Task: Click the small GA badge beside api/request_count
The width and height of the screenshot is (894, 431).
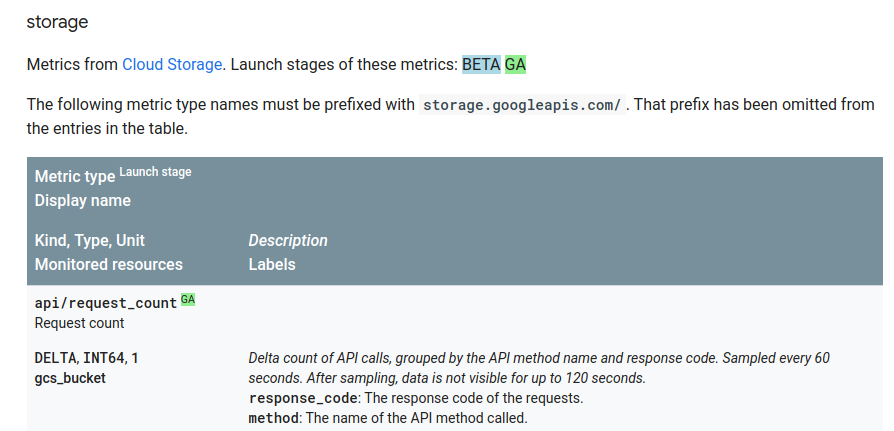Action: [188, 300]
